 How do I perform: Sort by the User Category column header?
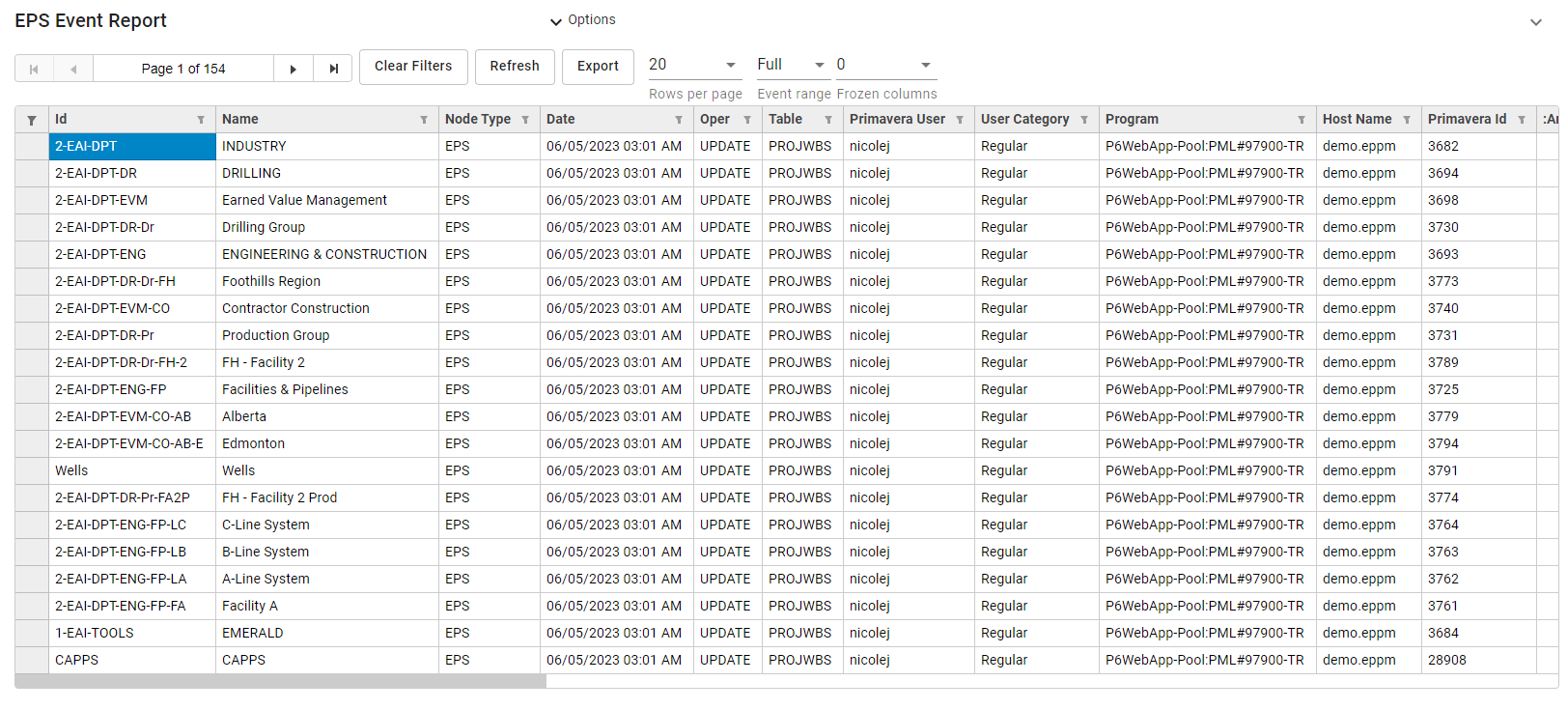(x=1024, y=120)
